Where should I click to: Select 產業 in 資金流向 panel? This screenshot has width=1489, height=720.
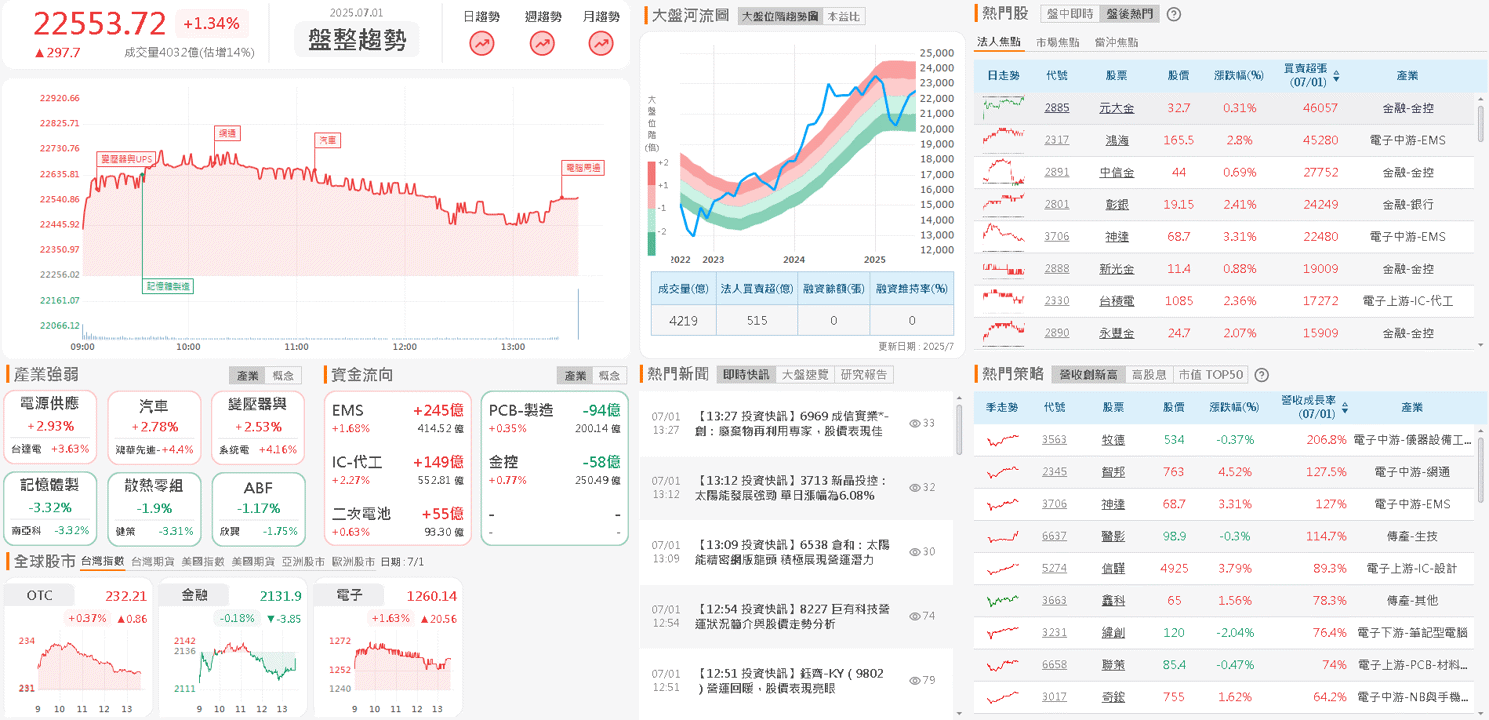575,376
